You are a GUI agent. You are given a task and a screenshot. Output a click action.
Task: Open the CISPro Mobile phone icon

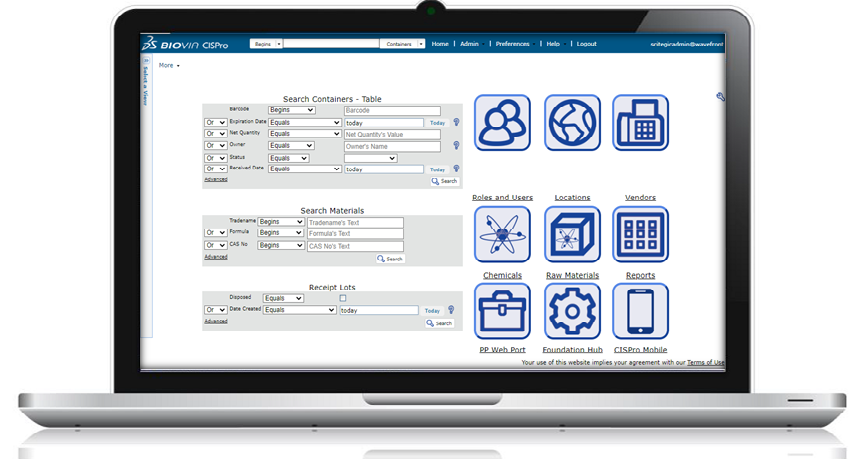640,311
